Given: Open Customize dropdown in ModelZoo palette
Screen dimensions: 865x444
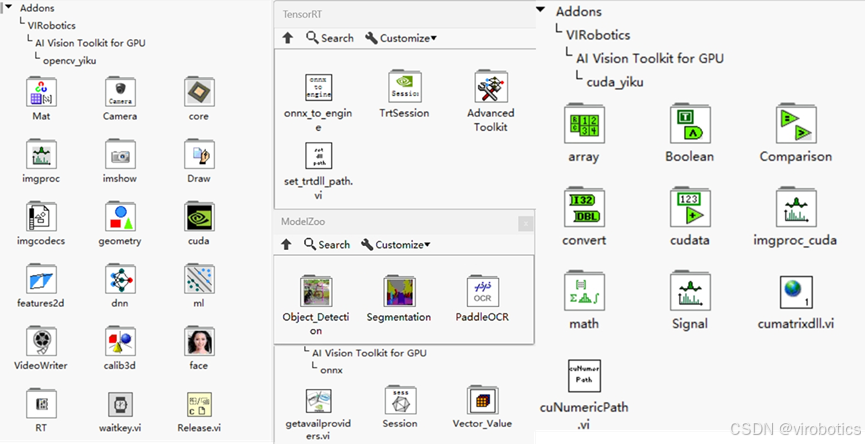Looking at the screenshot, I should (x=396, y=244).
